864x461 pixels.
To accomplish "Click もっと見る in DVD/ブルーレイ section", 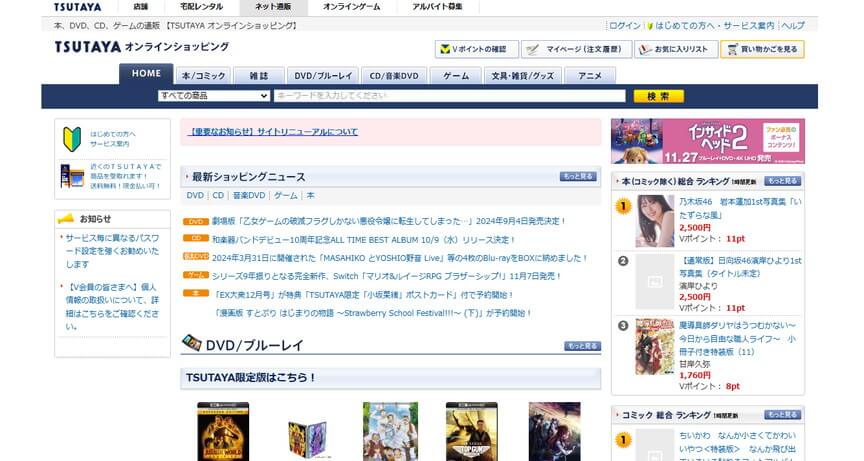I will tap(582, 346).
